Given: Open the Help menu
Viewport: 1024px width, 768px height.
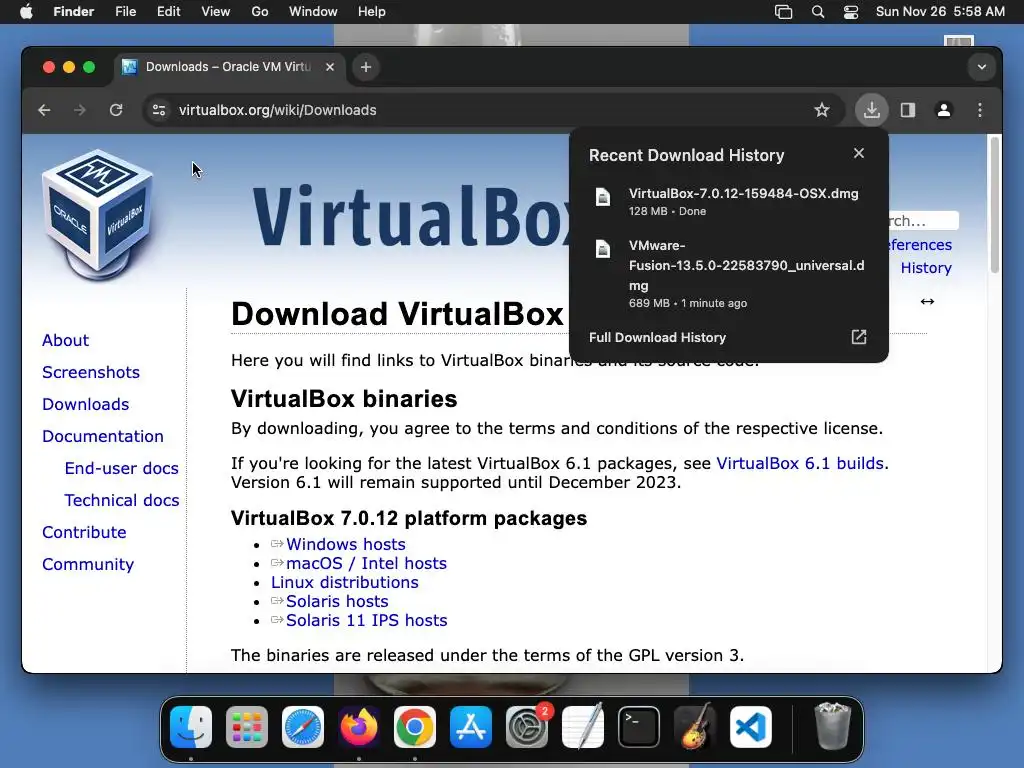Looking at the screenshot, I should (372, 12).
